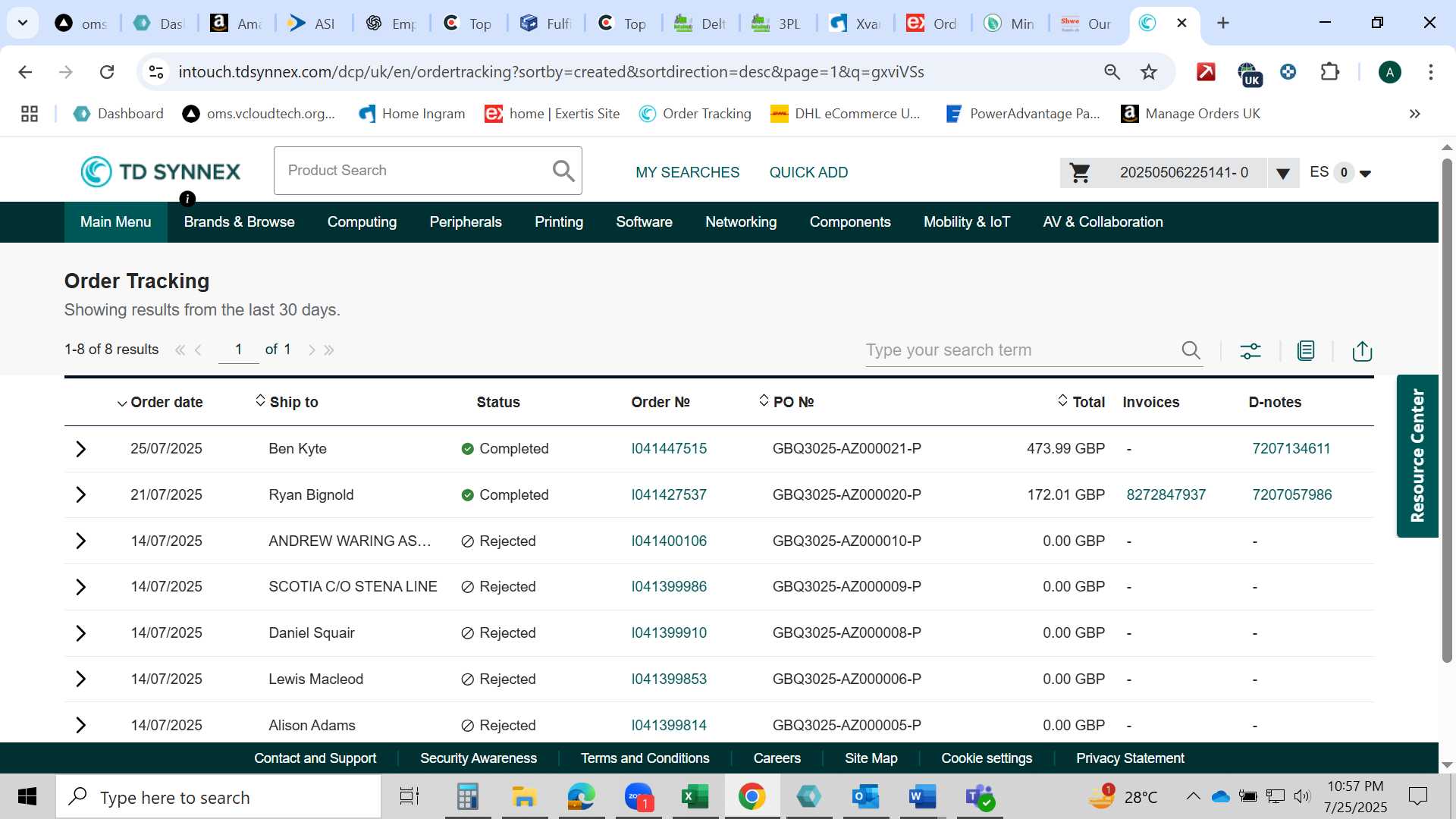This screenshot has width=1456, height=819.
Task: Open Microsoft Teams from the taskbar
Action: point(980,797)
